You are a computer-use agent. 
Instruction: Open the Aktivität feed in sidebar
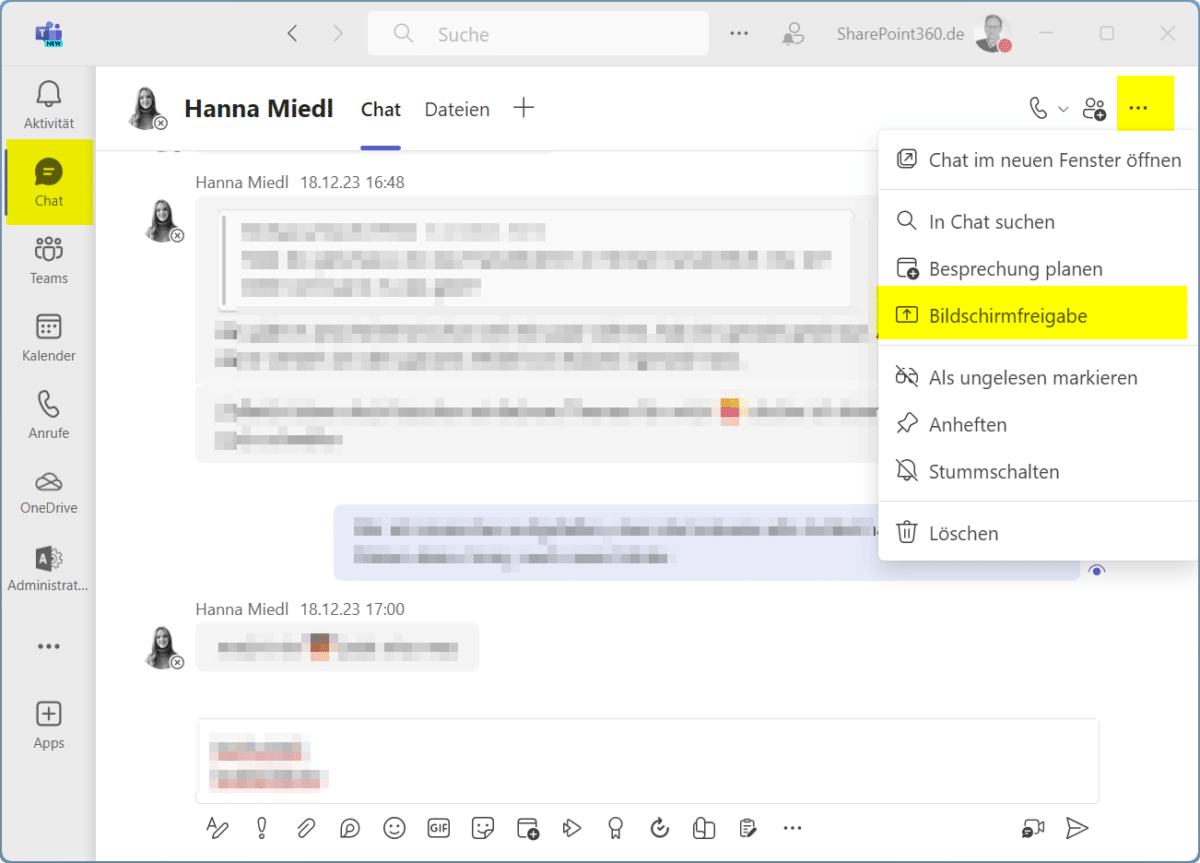(49, 105)
